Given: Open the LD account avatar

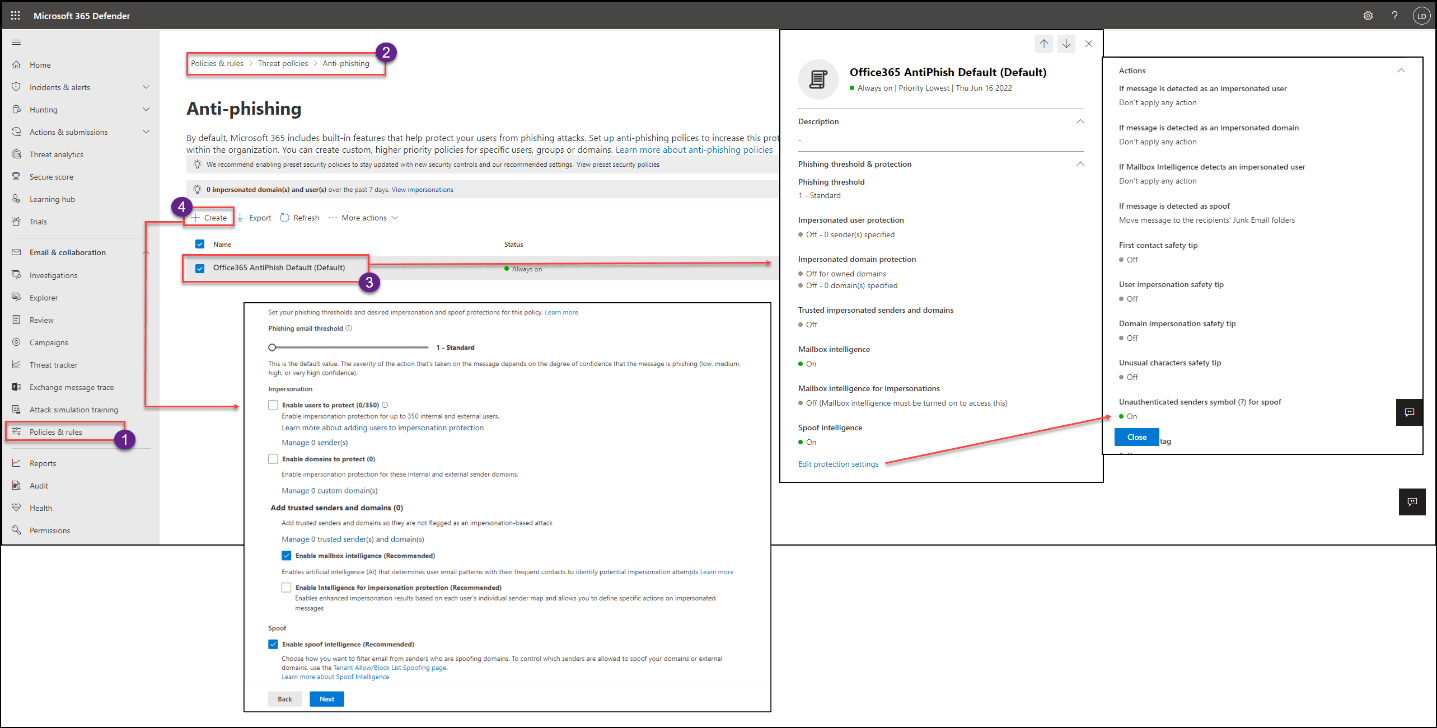Looking at the screenshot, I should pyautogui.click(x=1420, y=16).
